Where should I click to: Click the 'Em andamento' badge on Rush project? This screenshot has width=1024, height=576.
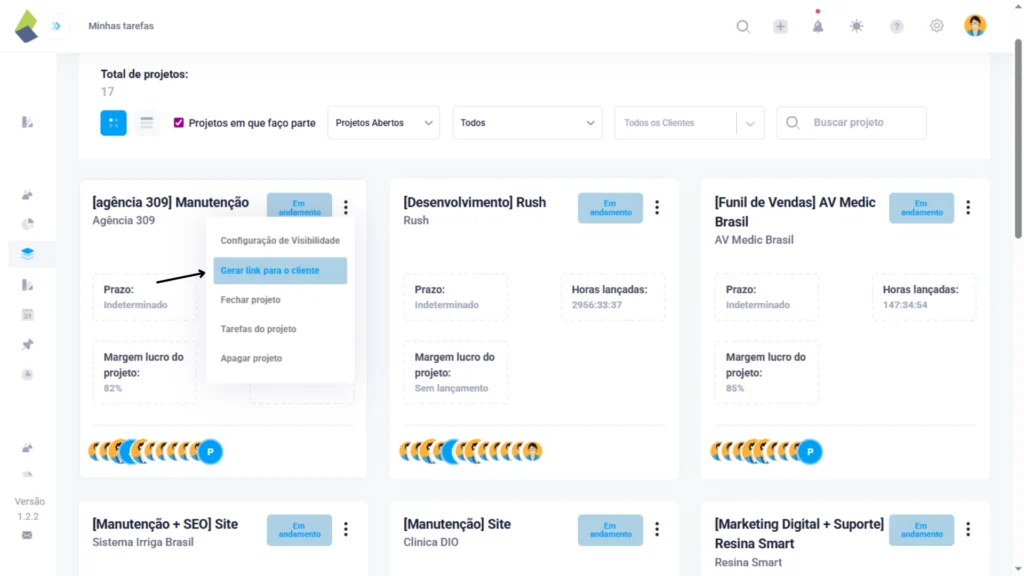pos(610,208)
